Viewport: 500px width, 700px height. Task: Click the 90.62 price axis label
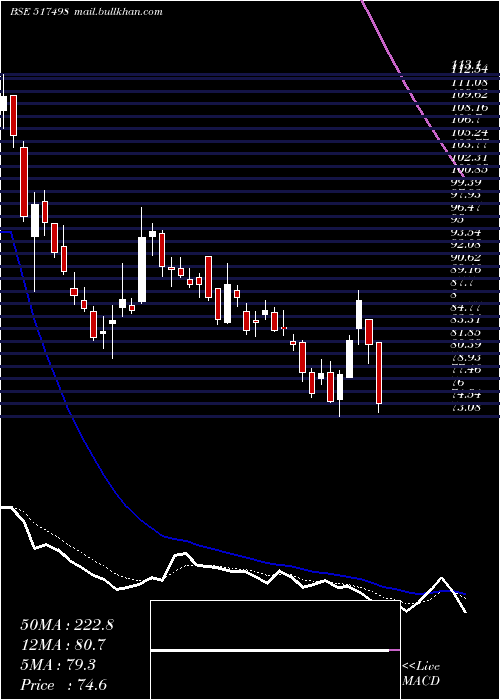[466, 258]
